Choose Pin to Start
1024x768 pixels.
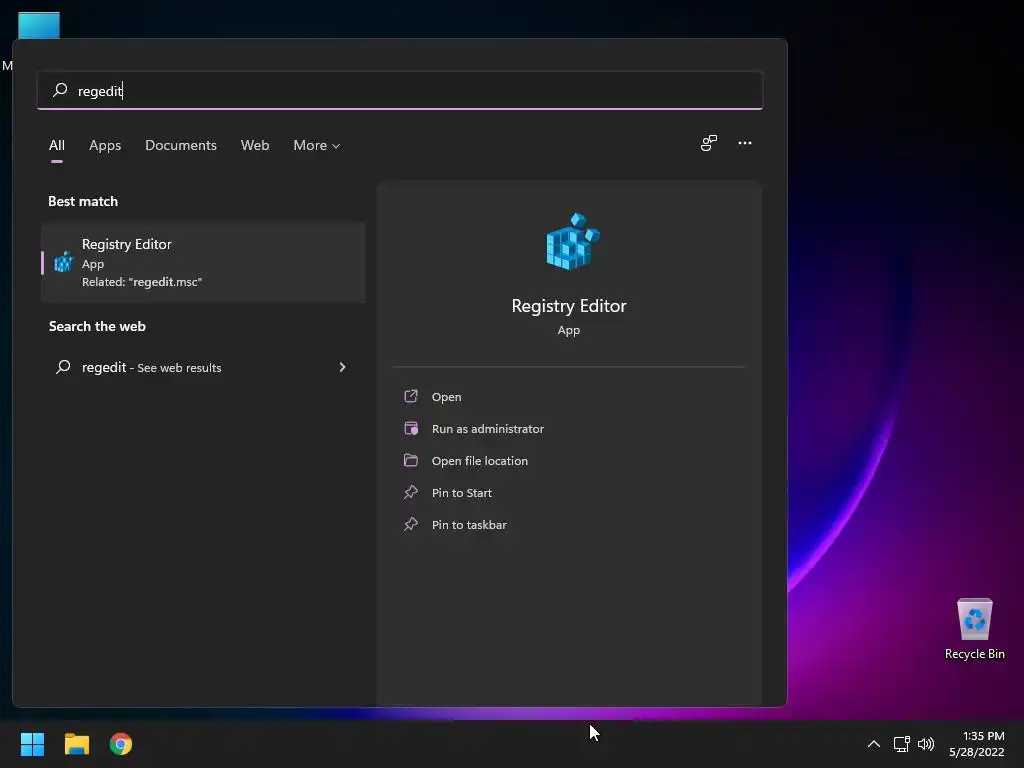tap(462, 493)
